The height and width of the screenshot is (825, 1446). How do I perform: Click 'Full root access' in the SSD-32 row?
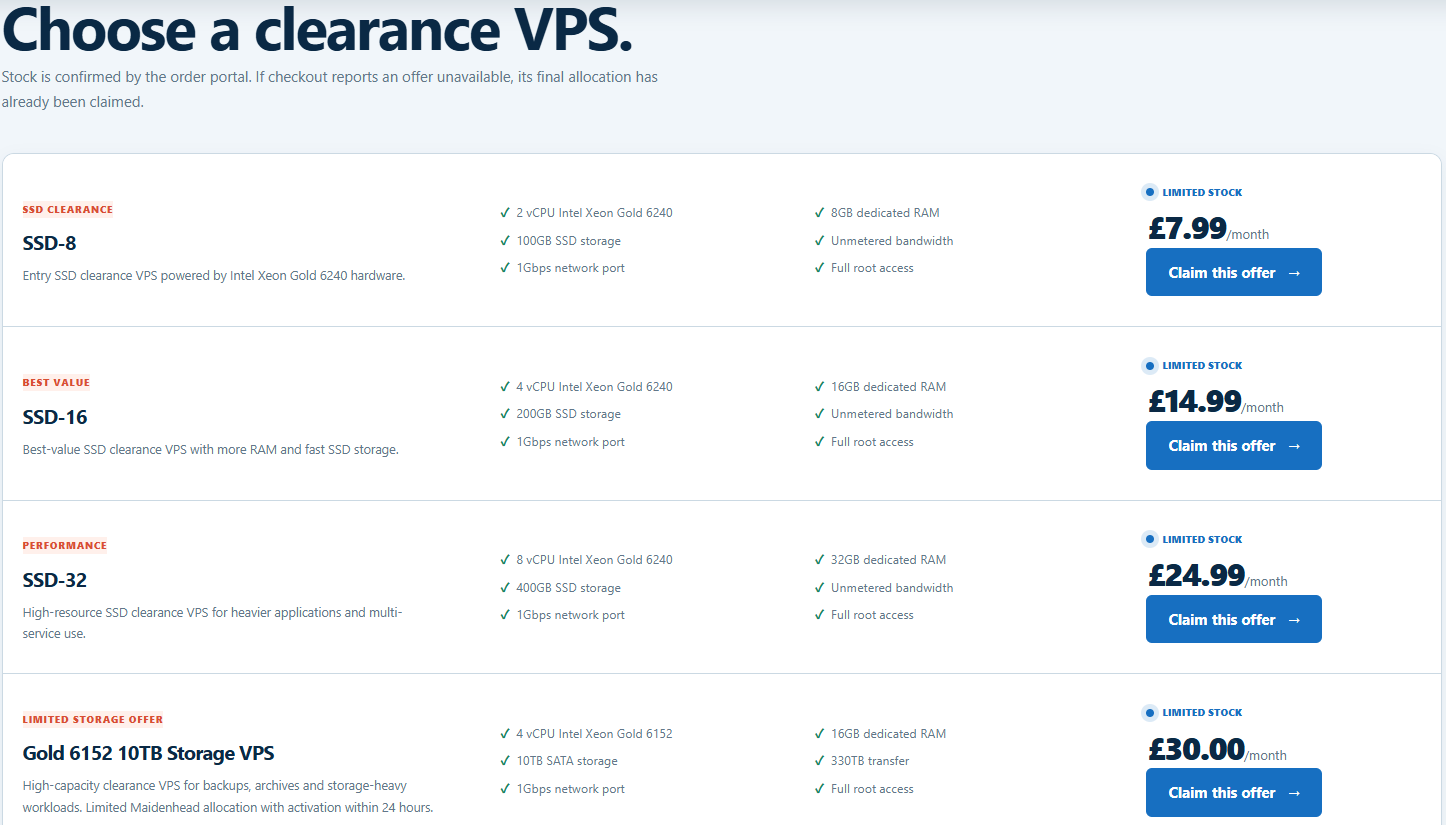click(872, 615)
